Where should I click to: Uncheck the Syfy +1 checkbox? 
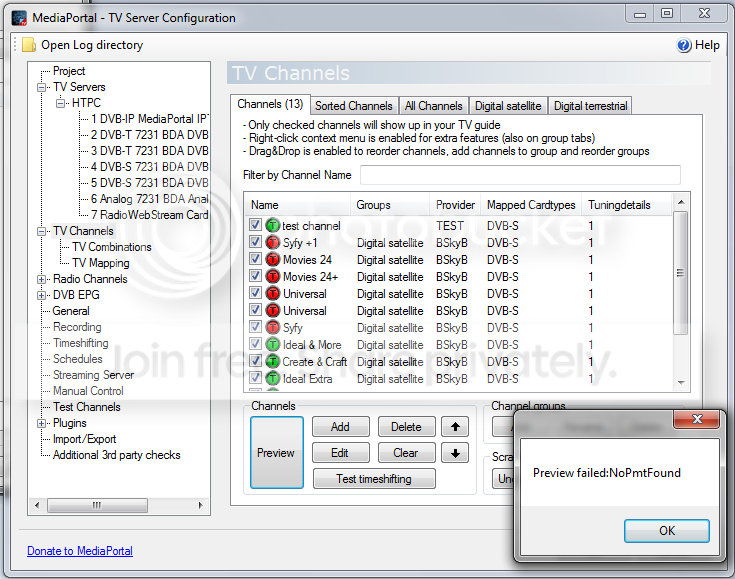tap(255, 242)
